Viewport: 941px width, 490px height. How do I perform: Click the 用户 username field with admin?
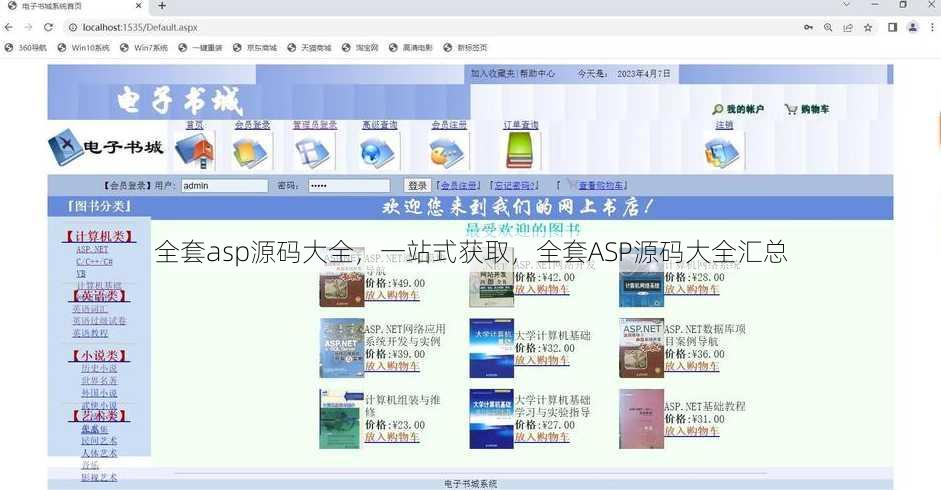[224, 186]
